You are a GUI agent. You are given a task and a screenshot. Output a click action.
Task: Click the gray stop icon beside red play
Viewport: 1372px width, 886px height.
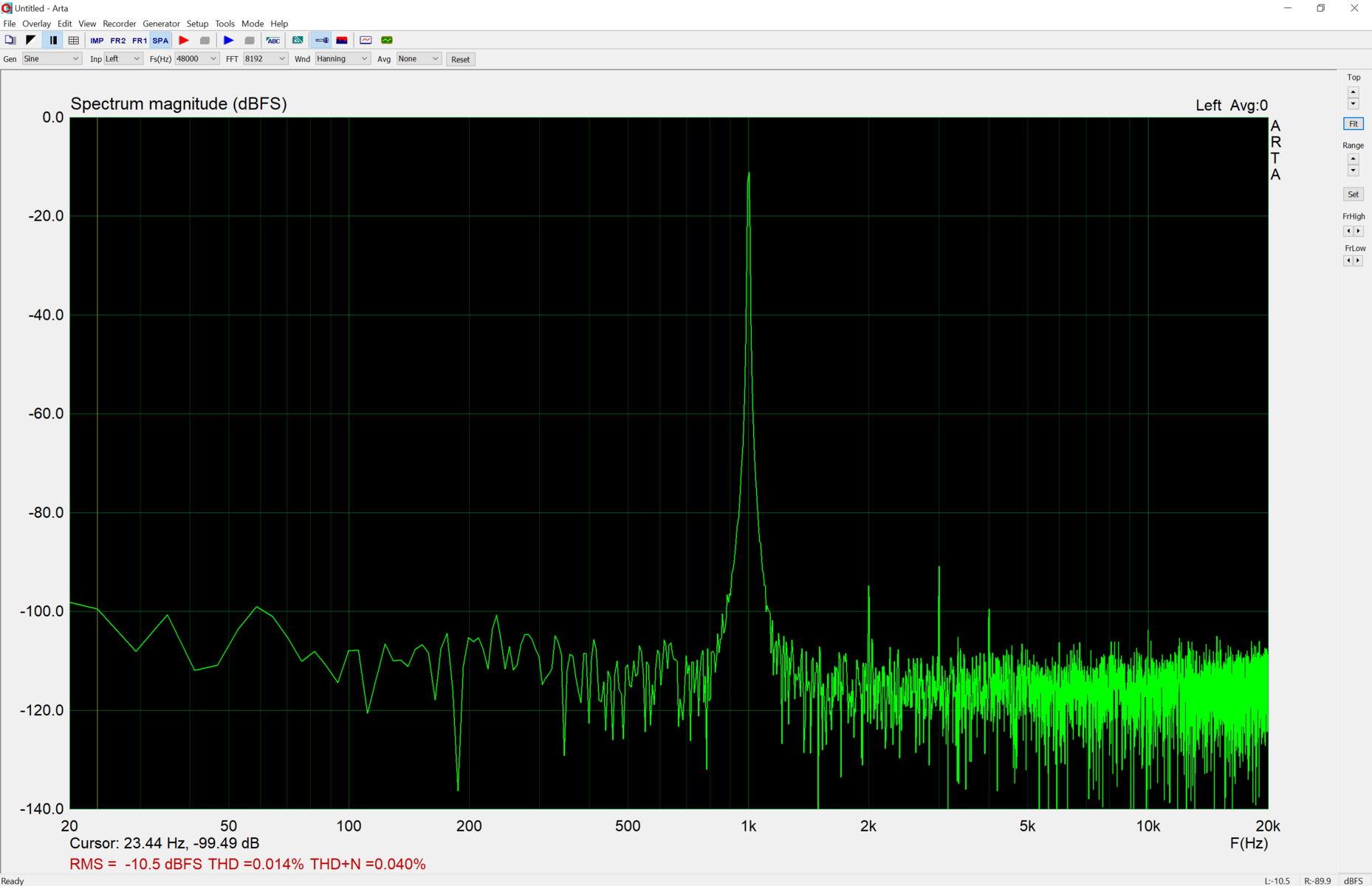[x=205, y=40]
